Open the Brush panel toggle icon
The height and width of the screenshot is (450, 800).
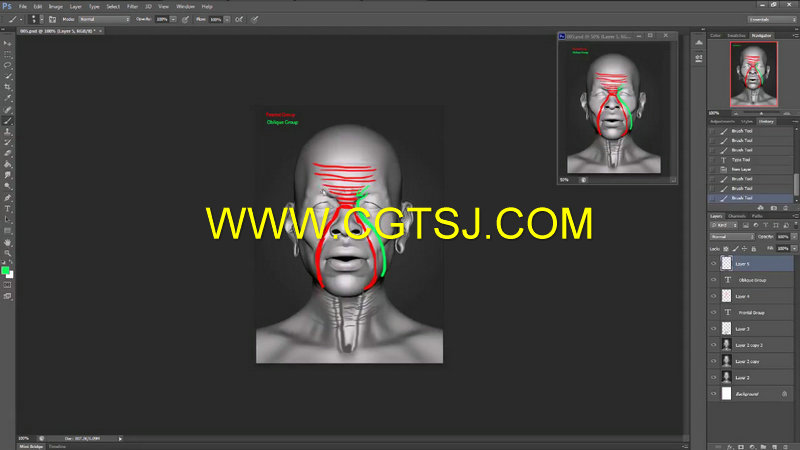[x=52, y=19]
